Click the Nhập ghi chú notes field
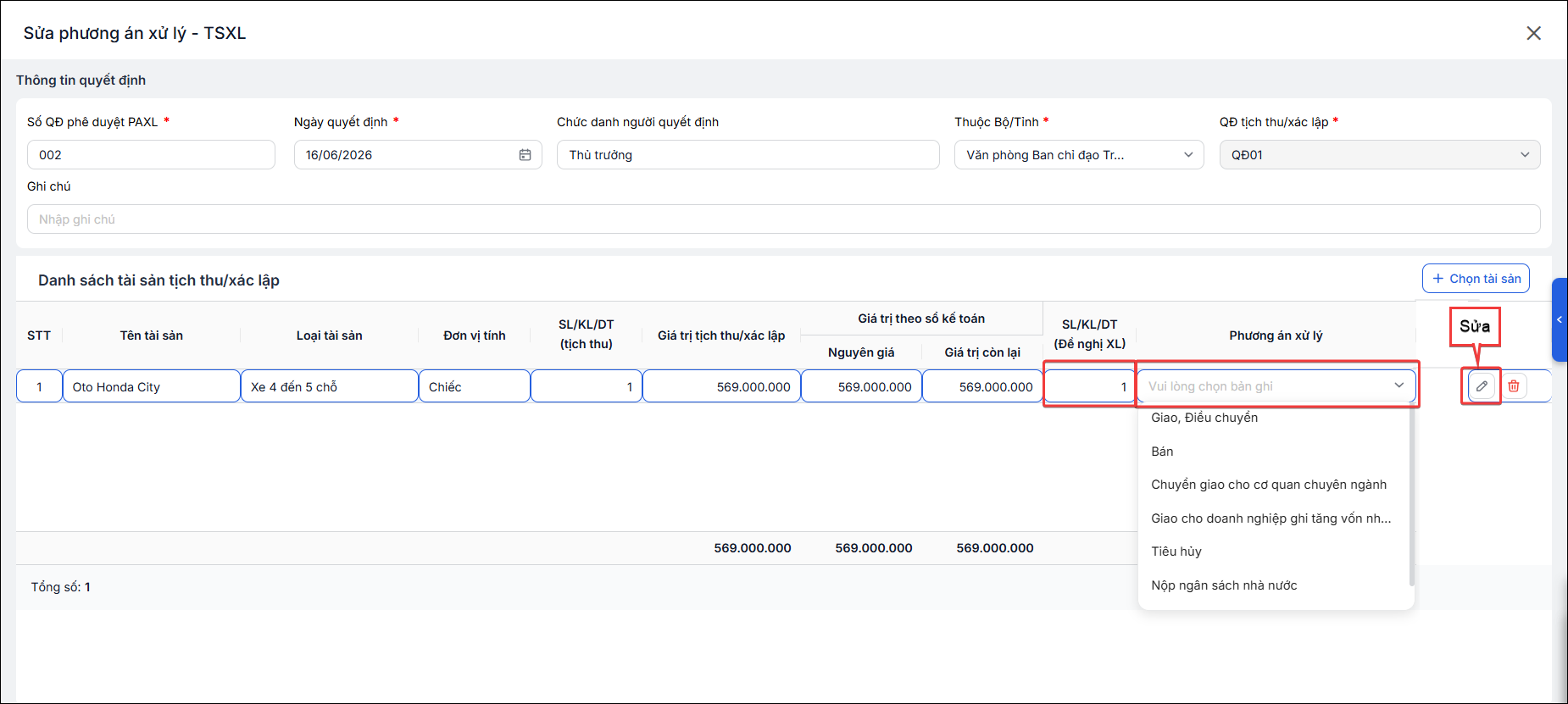 (x=783, y=219)
